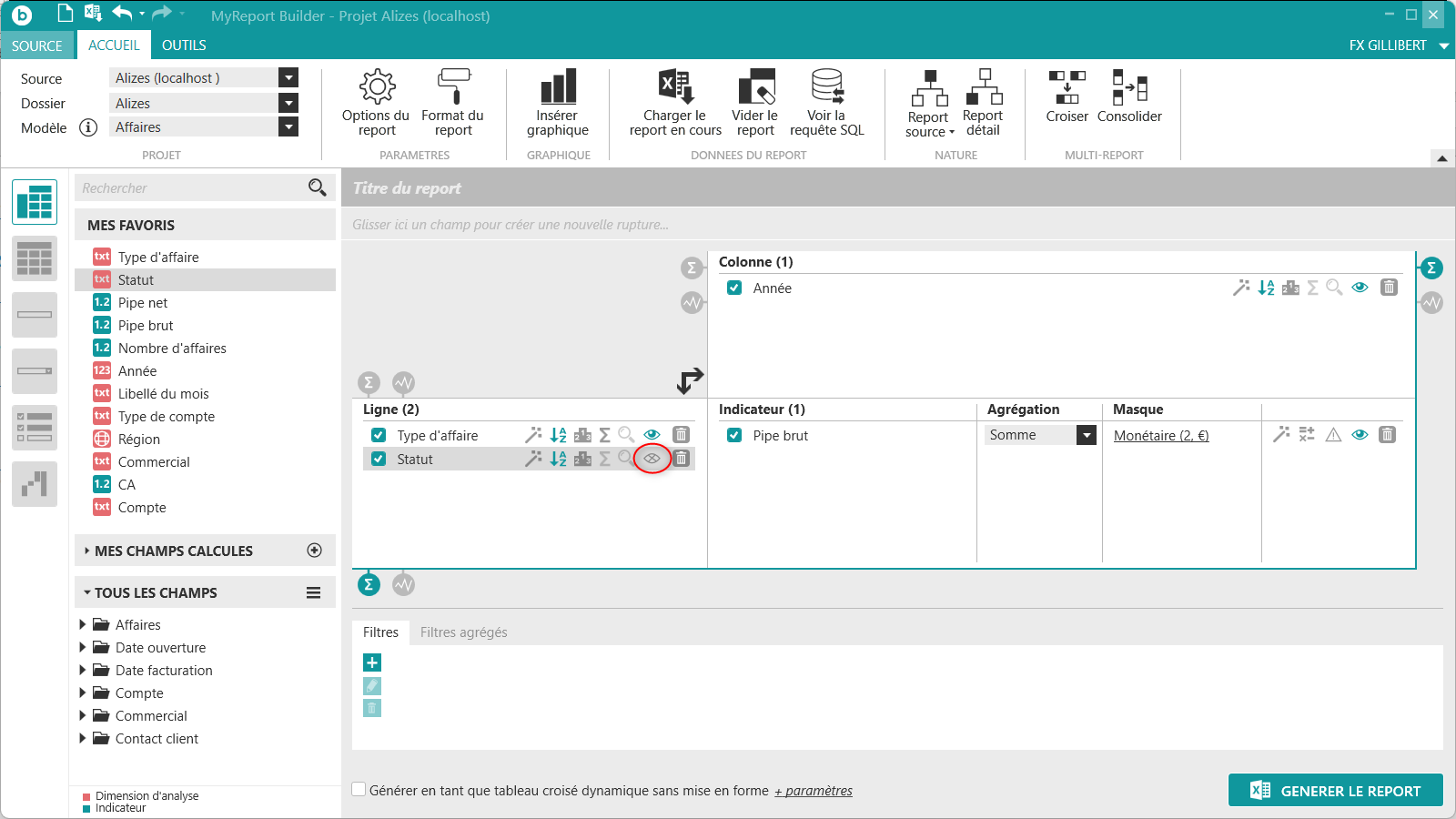Toggle visibility eye for Statut row
Image resolution: width=1456 pixels, height=819 pixels.
pyautogui.click(x=652, y=459)
